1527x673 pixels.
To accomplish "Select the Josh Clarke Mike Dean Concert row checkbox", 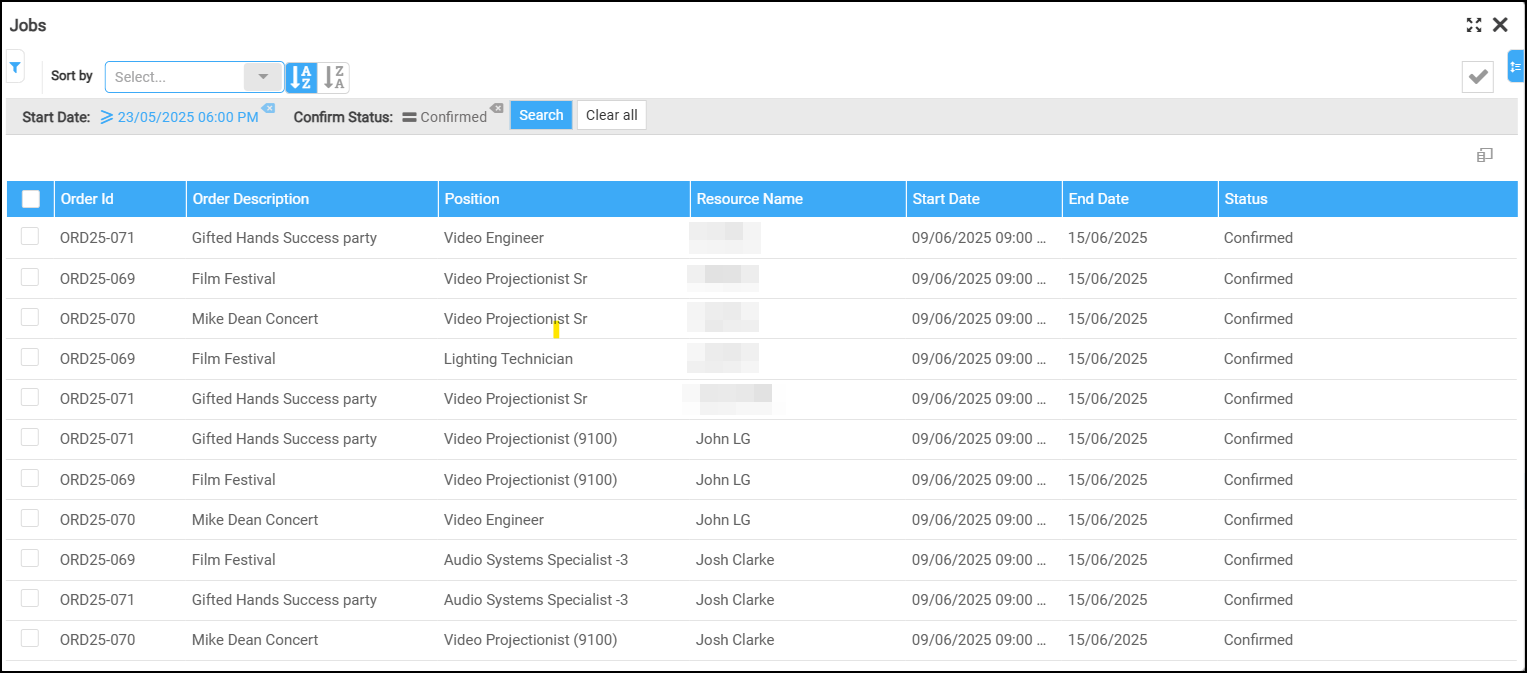I will pyautogui.click(x=30, y=638).
